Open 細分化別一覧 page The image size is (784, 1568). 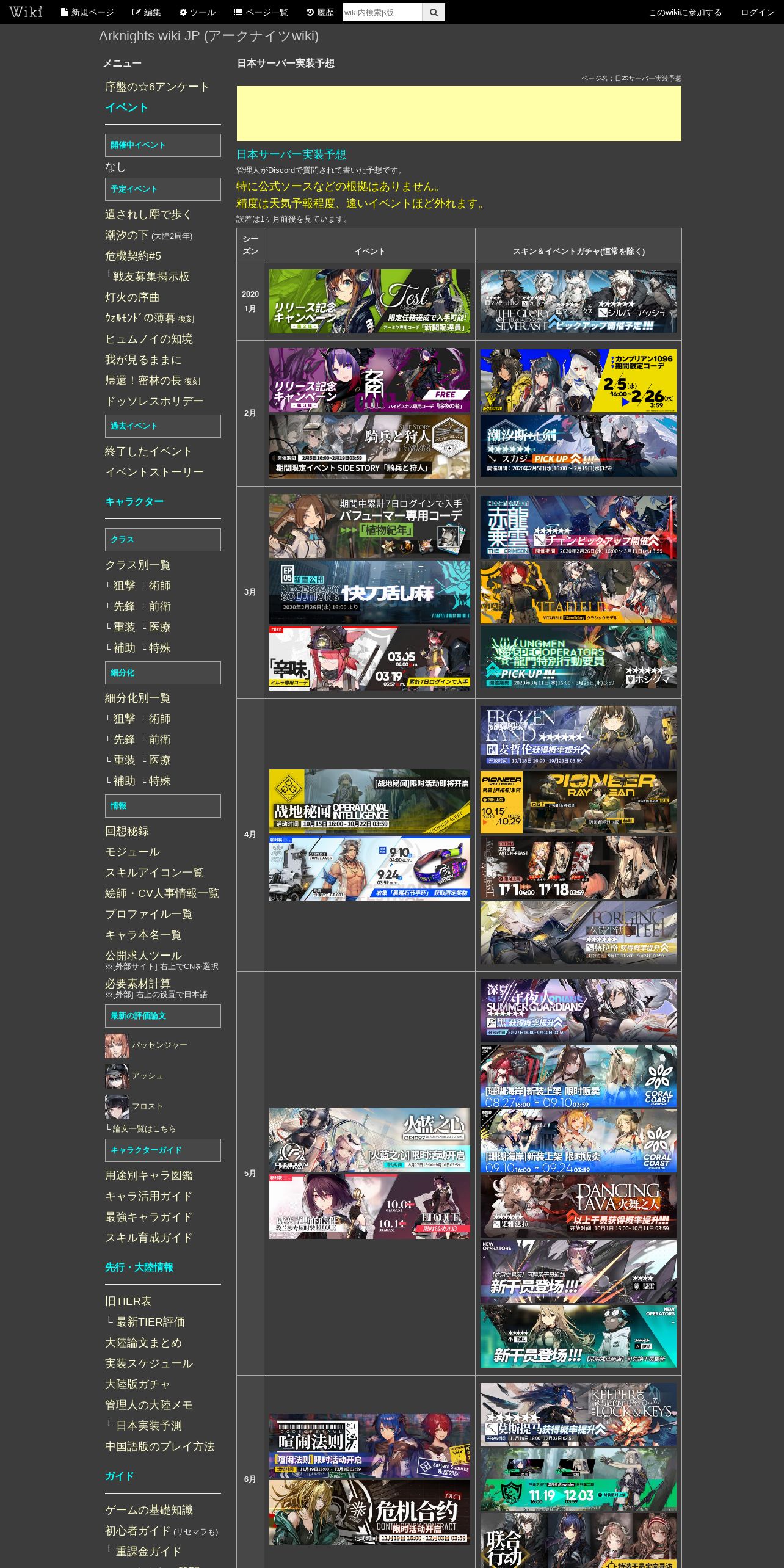138,698
